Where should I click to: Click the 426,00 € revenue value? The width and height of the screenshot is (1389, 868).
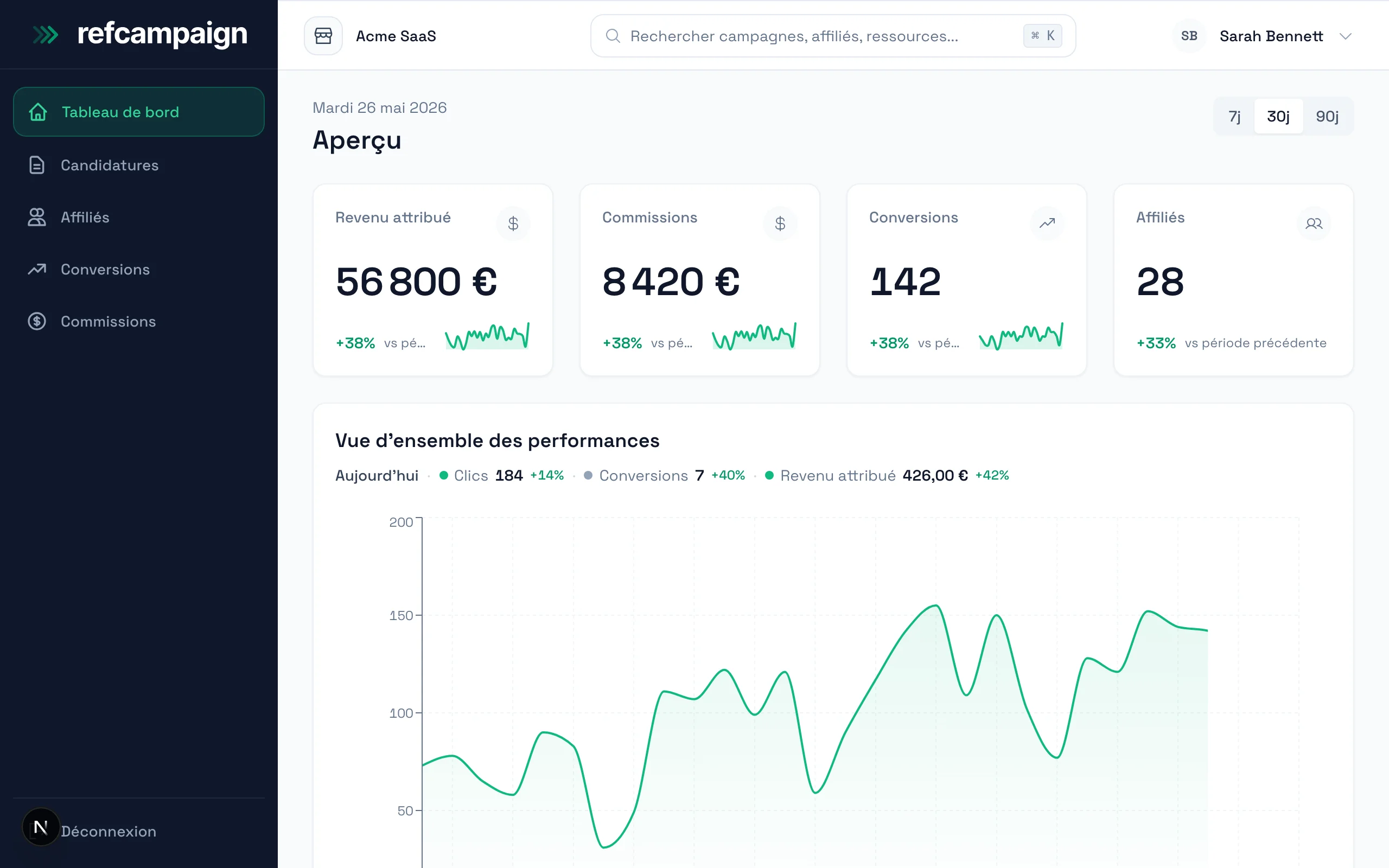click(935, 475)
